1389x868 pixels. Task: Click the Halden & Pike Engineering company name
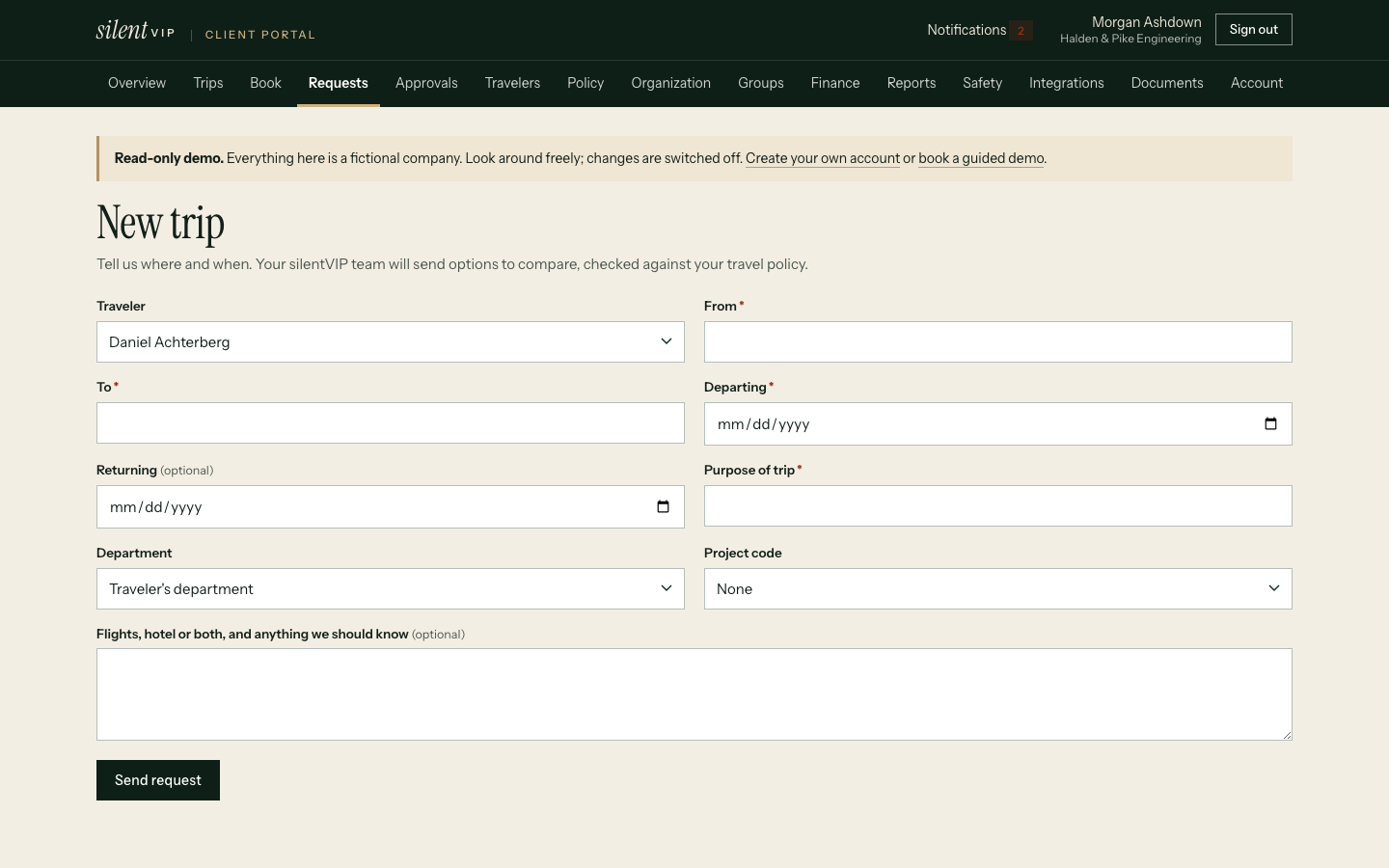pyautogui.click(x=1130, y=39)
